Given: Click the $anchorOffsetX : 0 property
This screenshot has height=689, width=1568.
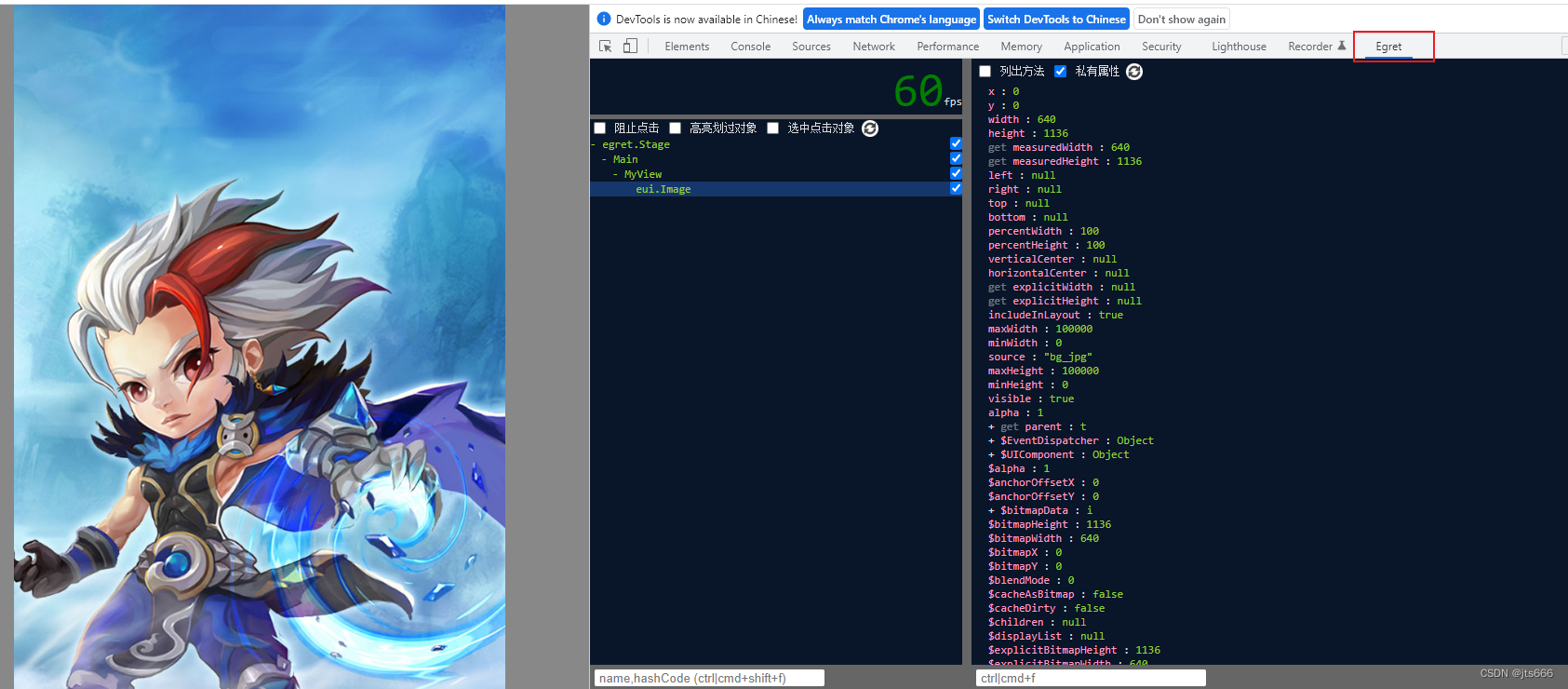Looking at the screenshot, I should coord(1043,482).
